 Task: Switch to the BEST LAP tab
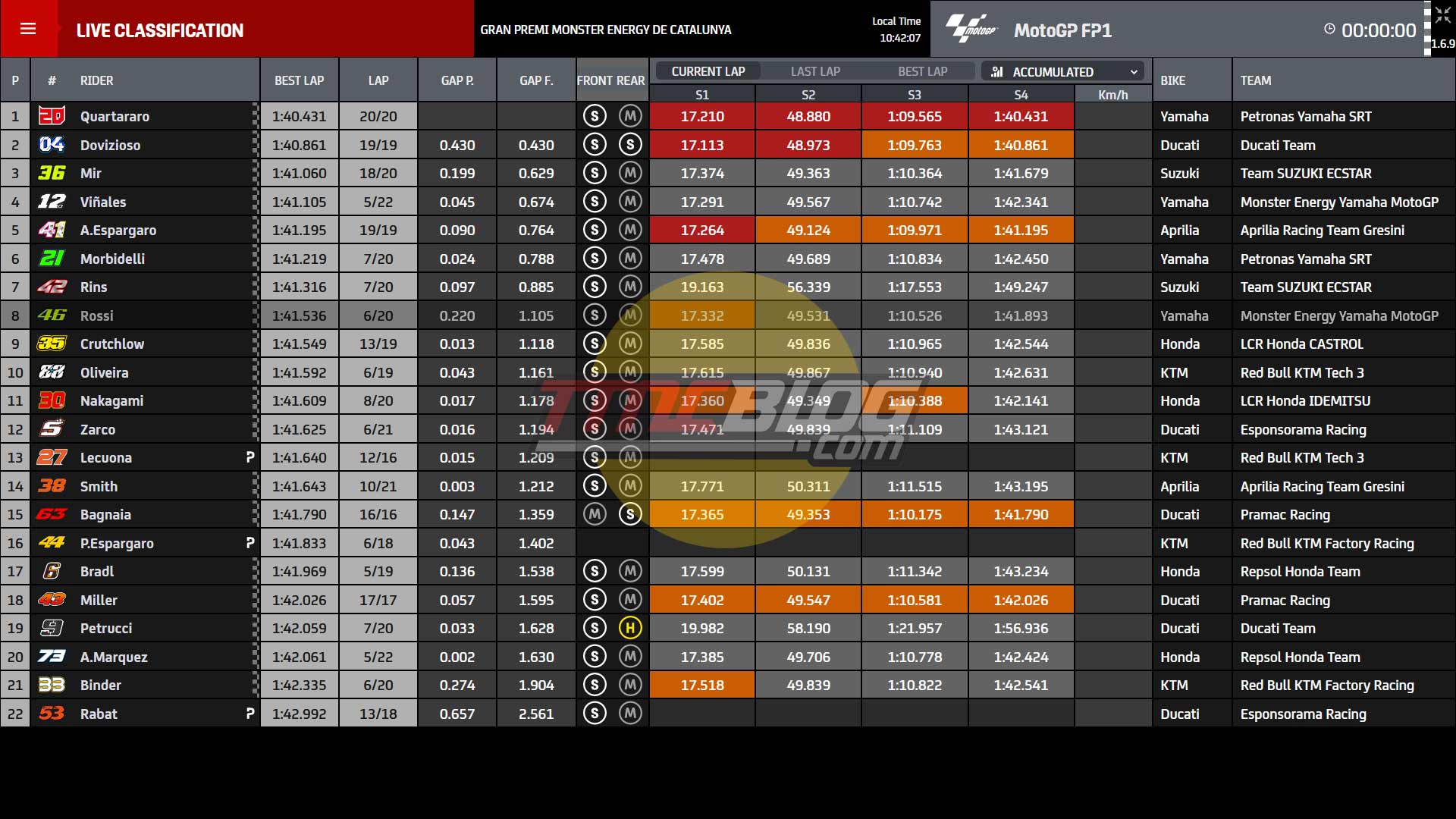click(x=923, y=71)
